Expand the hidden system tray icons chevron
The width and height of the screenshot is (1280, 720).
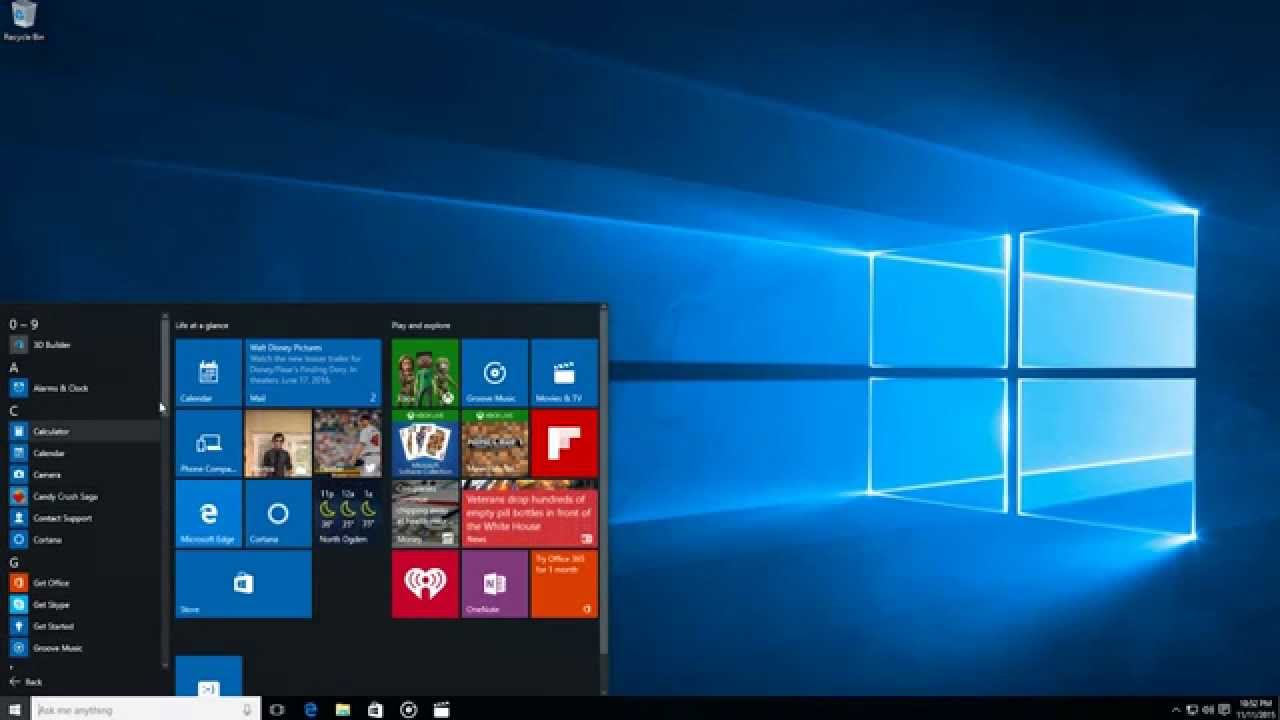[x=1176, y=710]
